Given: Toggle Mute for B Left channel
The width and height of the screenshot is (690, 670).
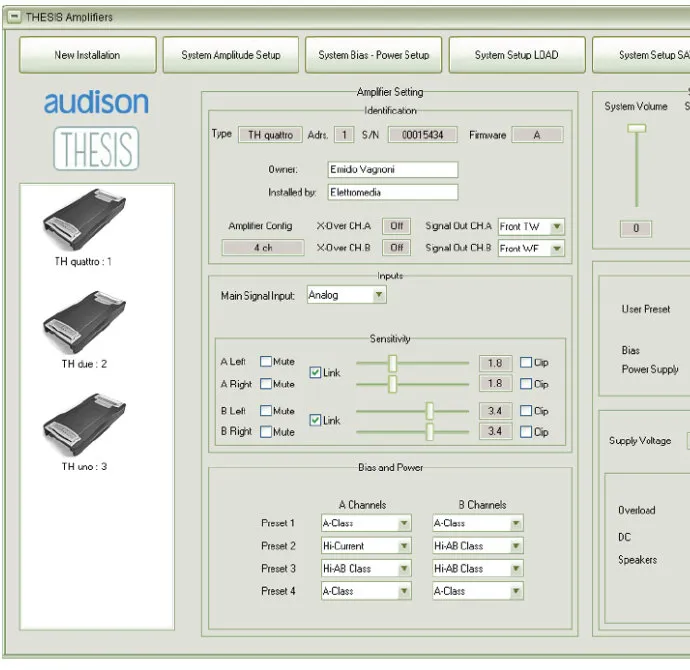Looking at the screenshot, I should point(266,410).
